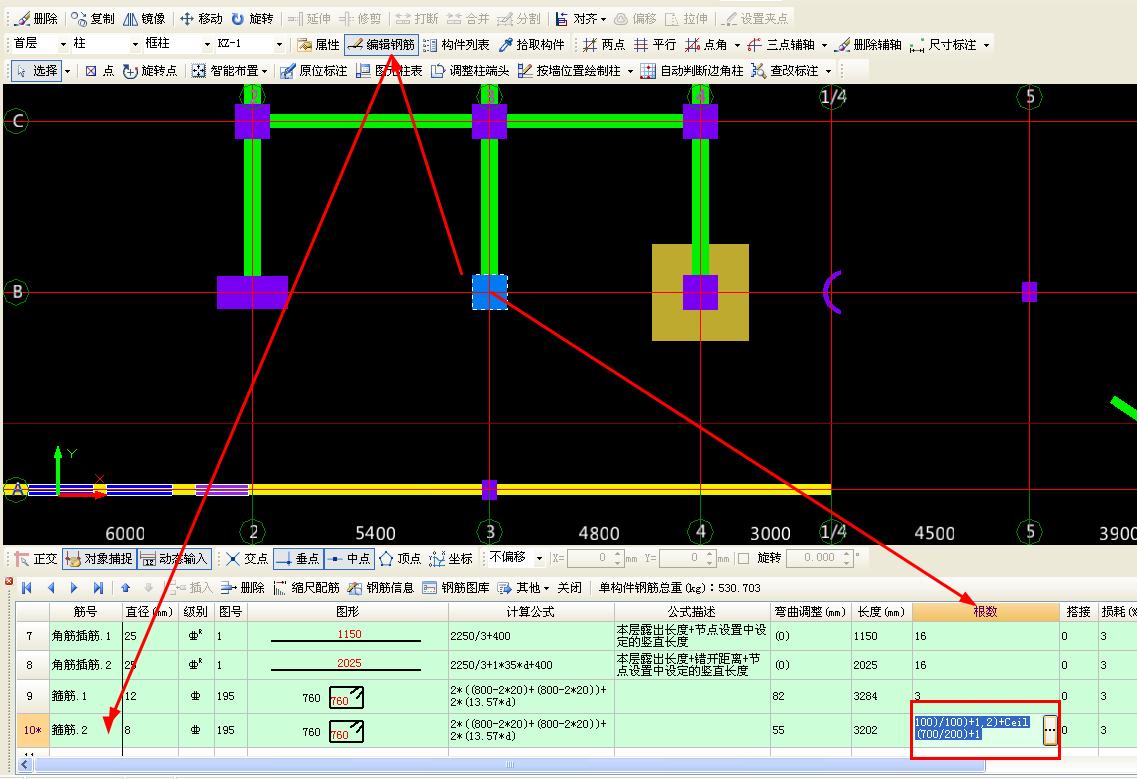The height and width of the screenshot is (779, 1137).
Task: Choose 平行 (parallel) axis tool
Action: tap(655, 45)
